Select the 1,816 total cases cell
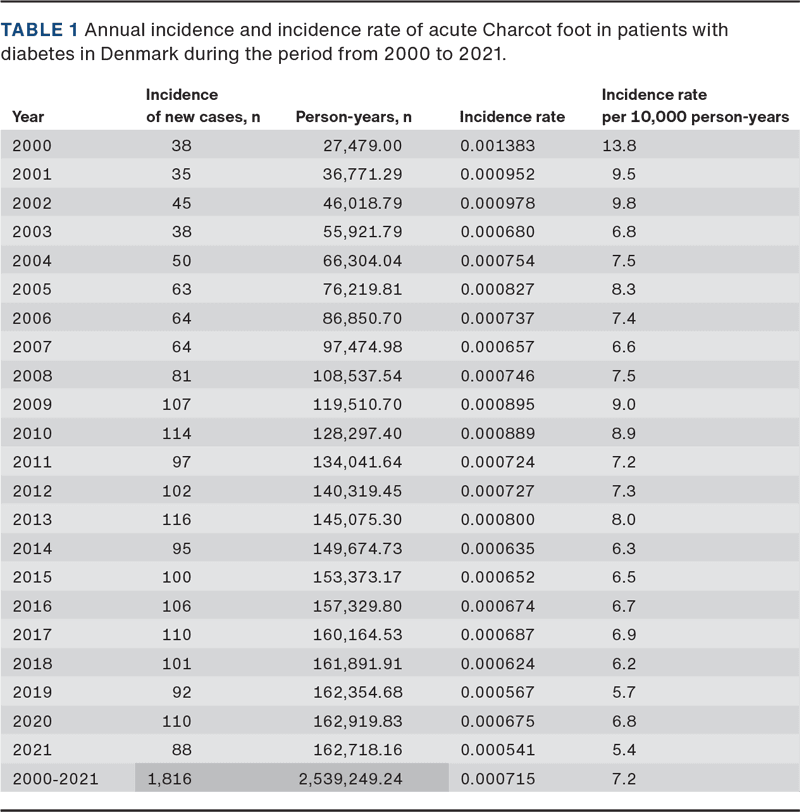 [172, 779]
